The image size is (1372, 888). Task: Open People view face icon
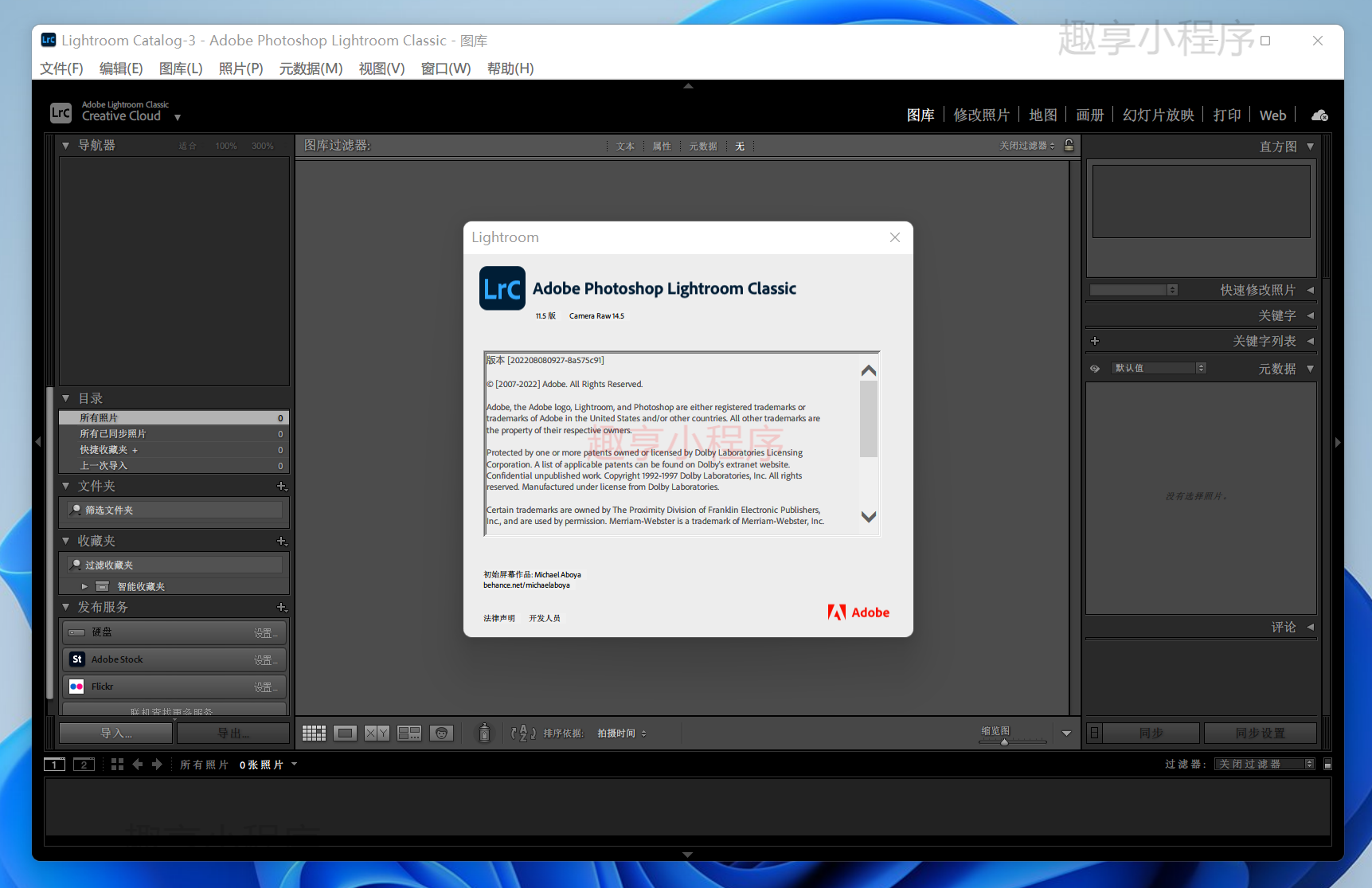click(441, 733)
